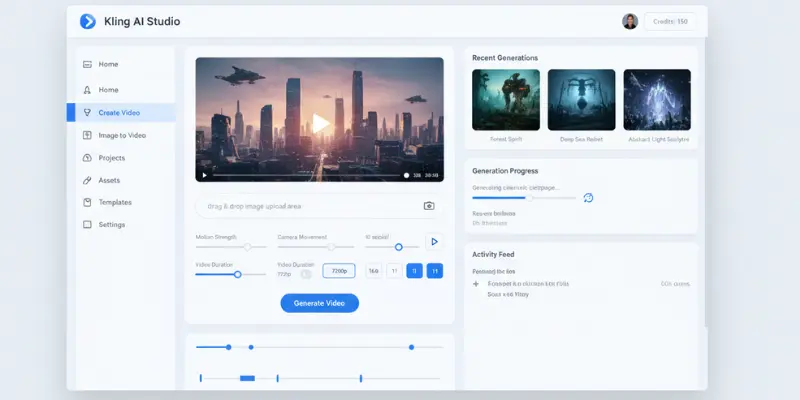Click the Generation Progress bar handle
Image resolution: width=800 pixels, height=400 pixels.
[x=530, y=198]
